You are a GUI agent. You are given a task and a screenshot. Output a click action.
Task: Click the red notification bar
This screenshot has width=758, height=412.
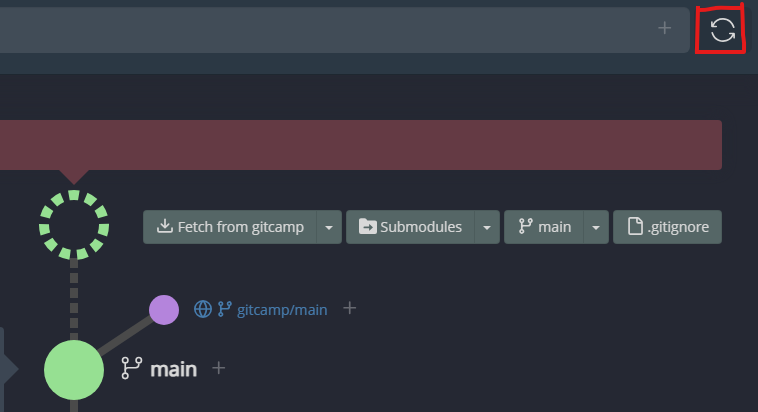point(360,145)
